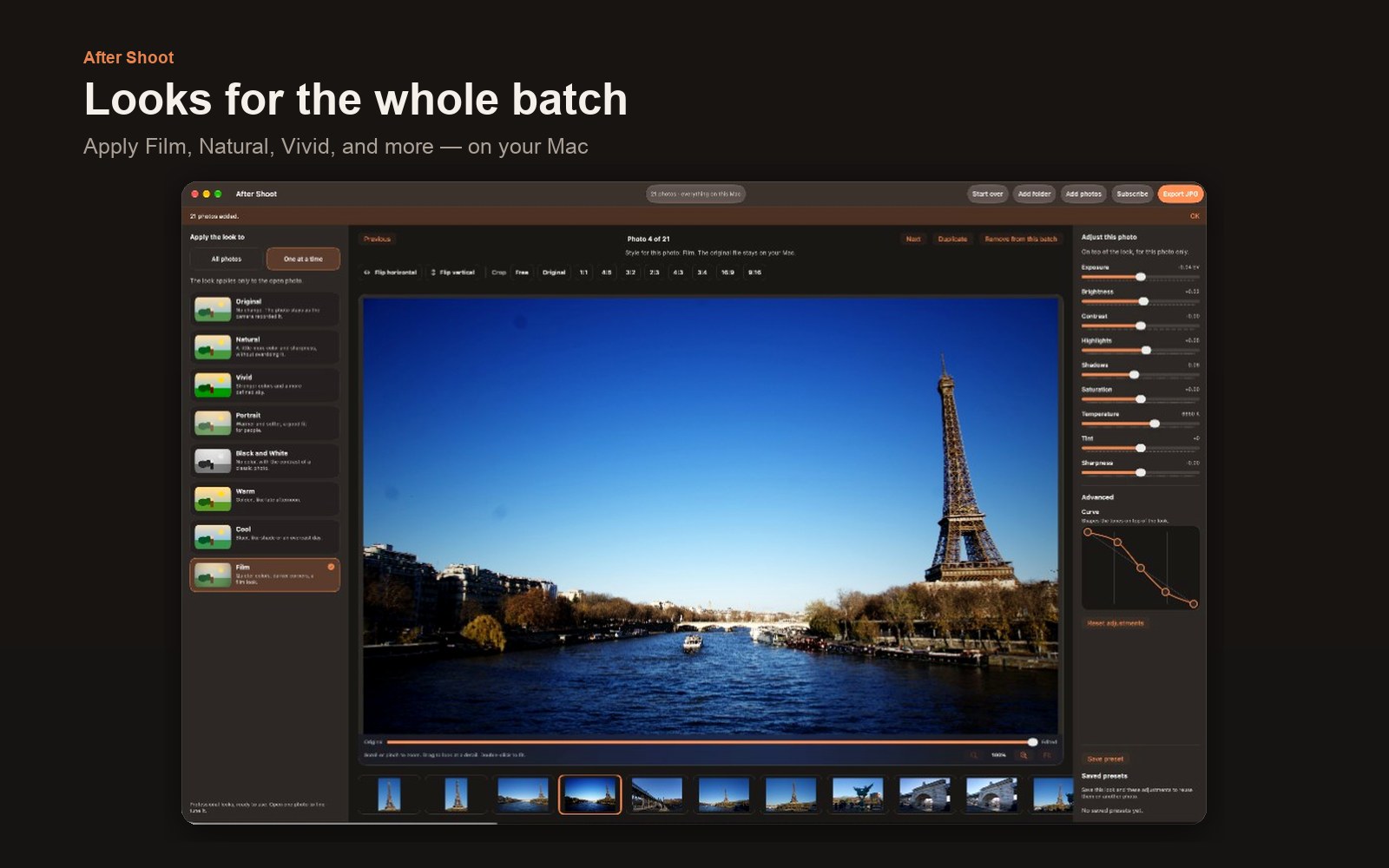This screenshot has width=1389, height=868.
Task: Click Reset adjustments
Action: [1116, 623]
